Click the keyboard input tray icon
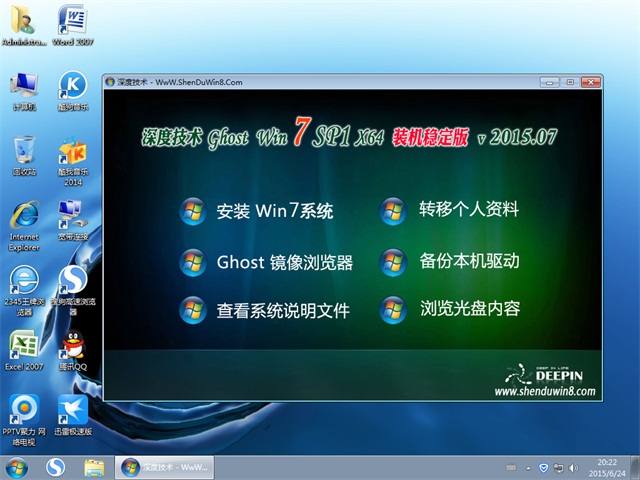 [511, 468]
